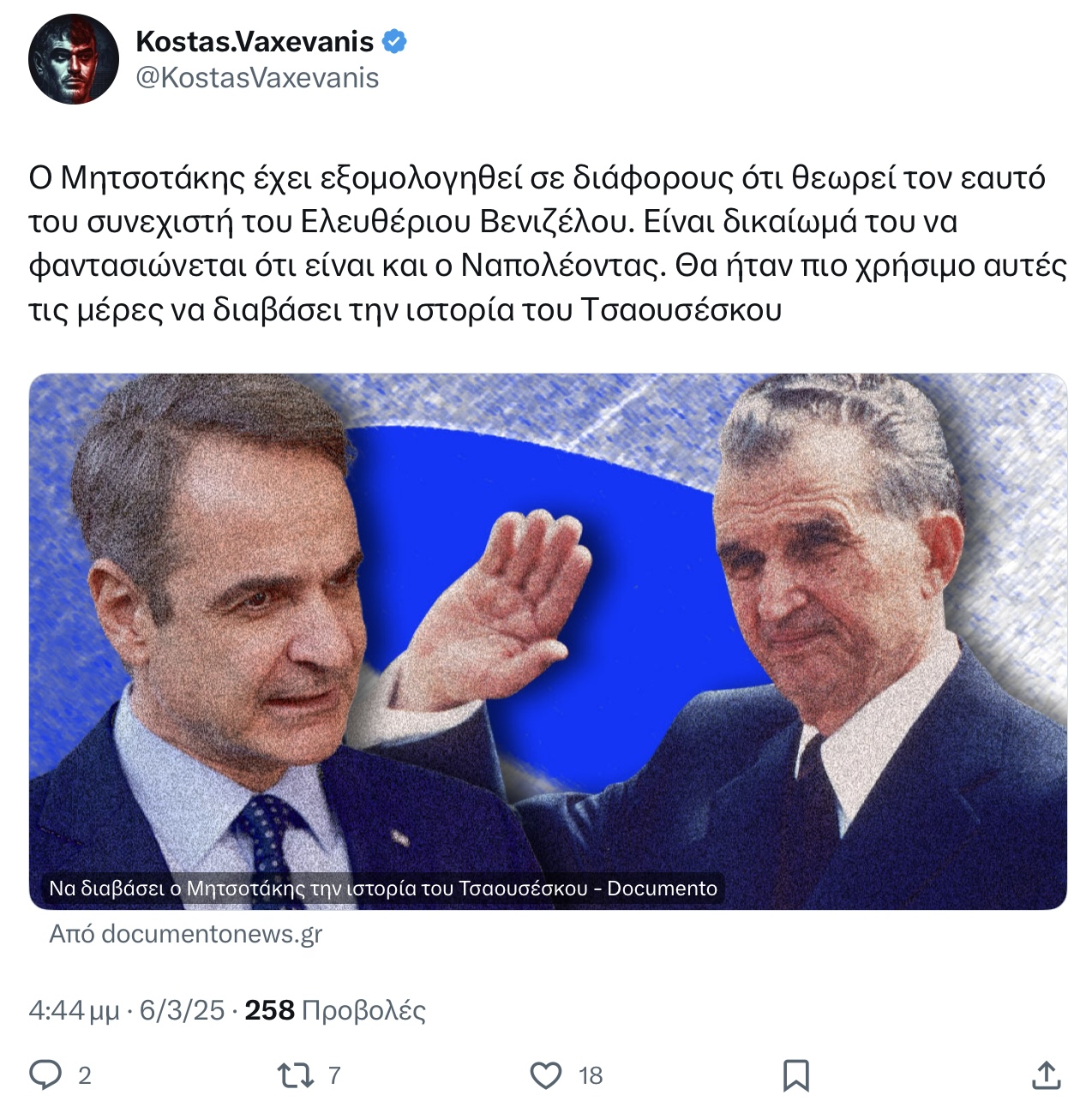Click the @KostasVaxevanis handle
Screen dimensions: 1092x1113
[257, 78]
